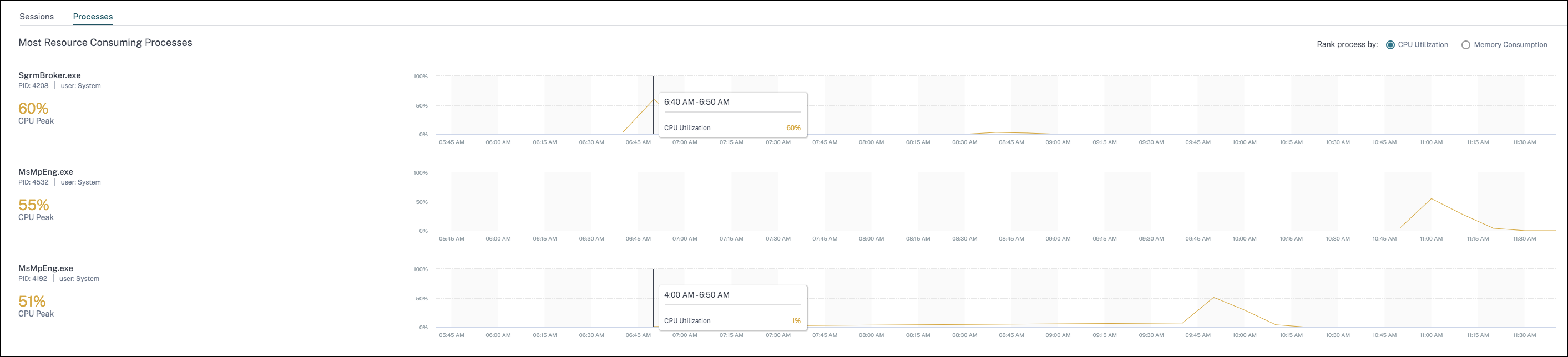The height and width of the screenshot is (357, 1568).
Task: Rank processes by Memory Consumption
Action: (1466, 44)
